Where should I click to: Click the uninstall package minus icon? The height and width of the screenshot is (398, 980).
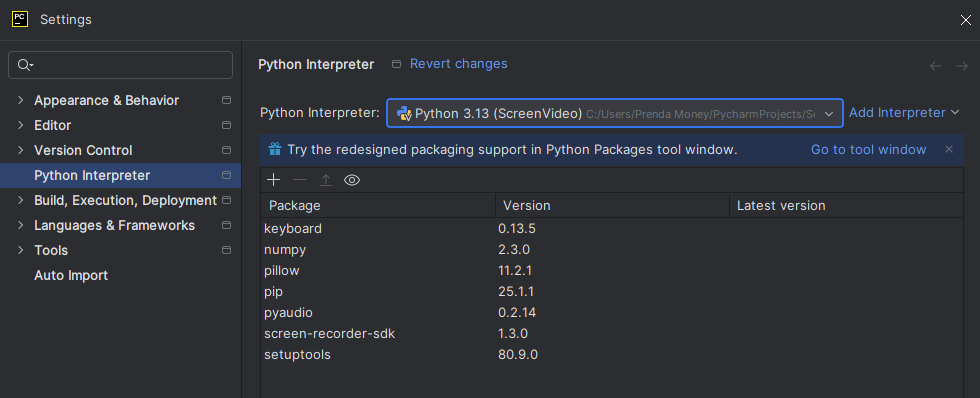pyautogui.click(x=299, y=180)
